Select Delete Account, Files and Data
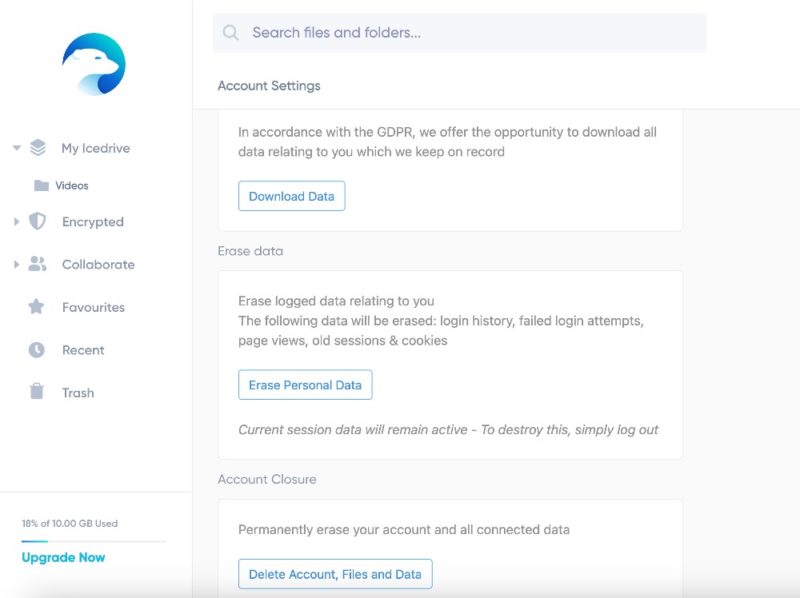This screenshot has width=800, height=598. [333, 573]
